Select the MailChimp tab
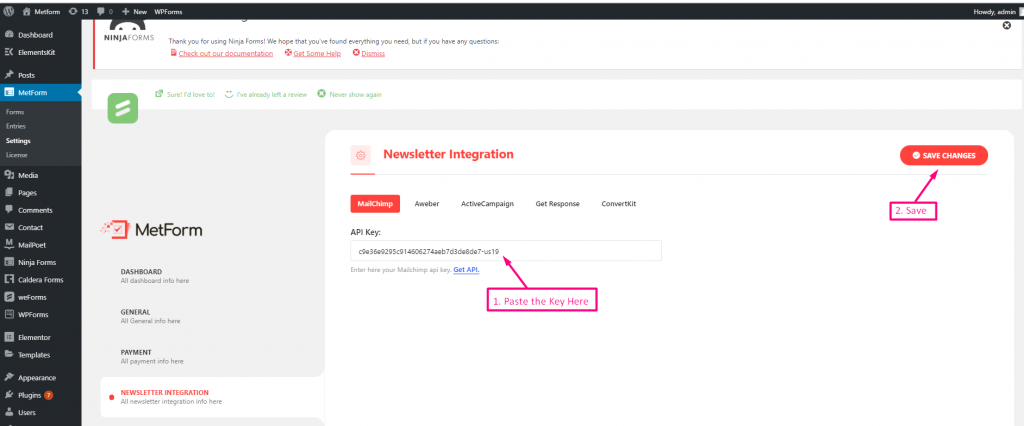 click(375, 204)
